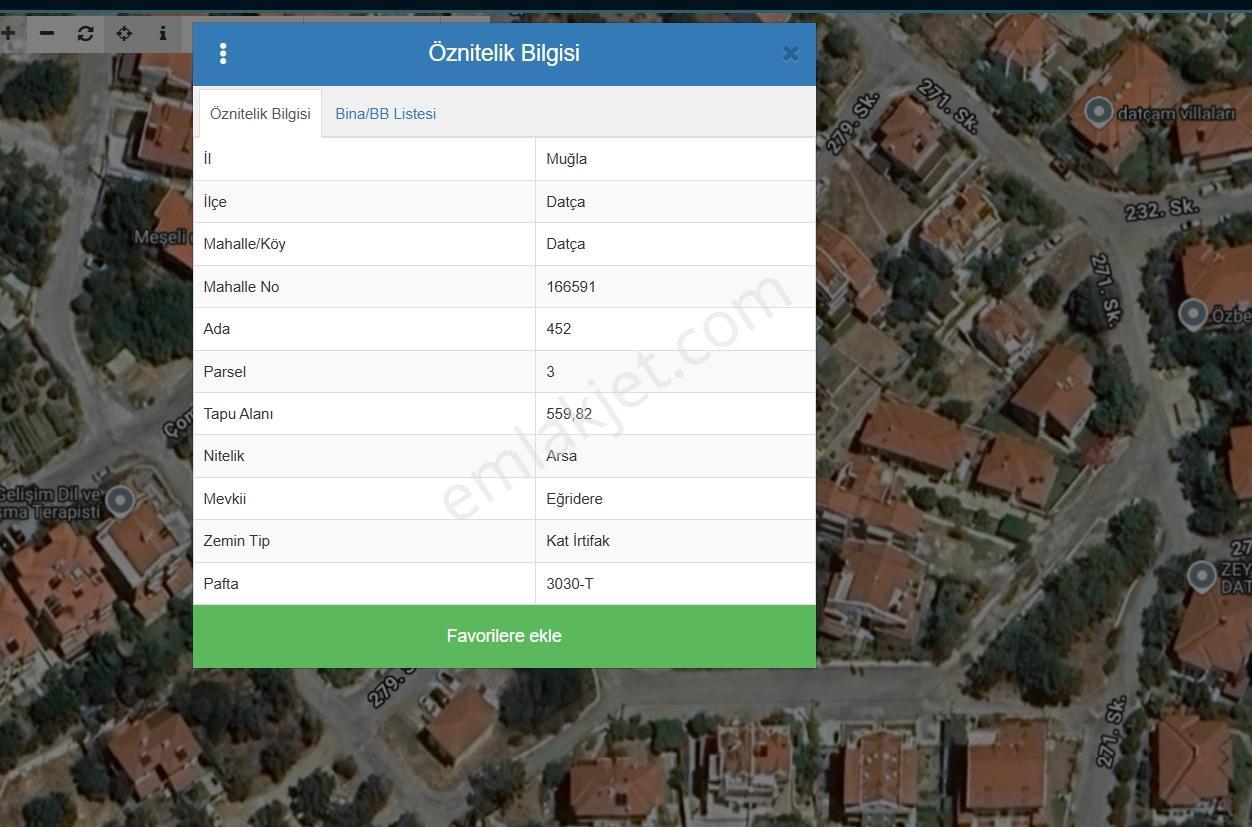Image resolution: width=1252 pixels, height=827 pixels.
Task: Open the three-dot dialog menu
Action: 223,54
